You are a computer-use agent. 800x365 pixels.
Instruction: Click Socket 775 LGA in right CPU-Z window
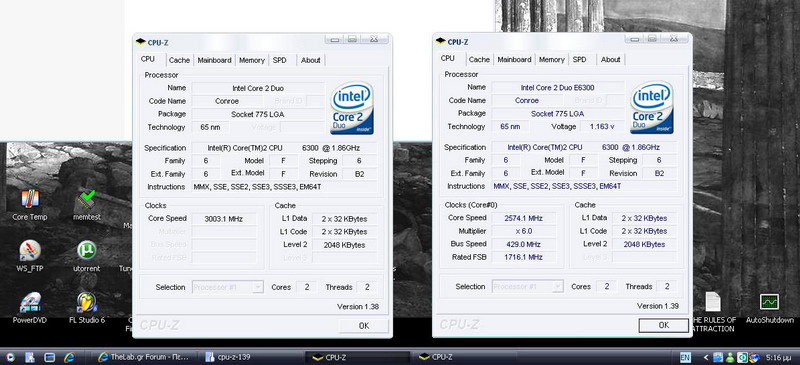557,114
